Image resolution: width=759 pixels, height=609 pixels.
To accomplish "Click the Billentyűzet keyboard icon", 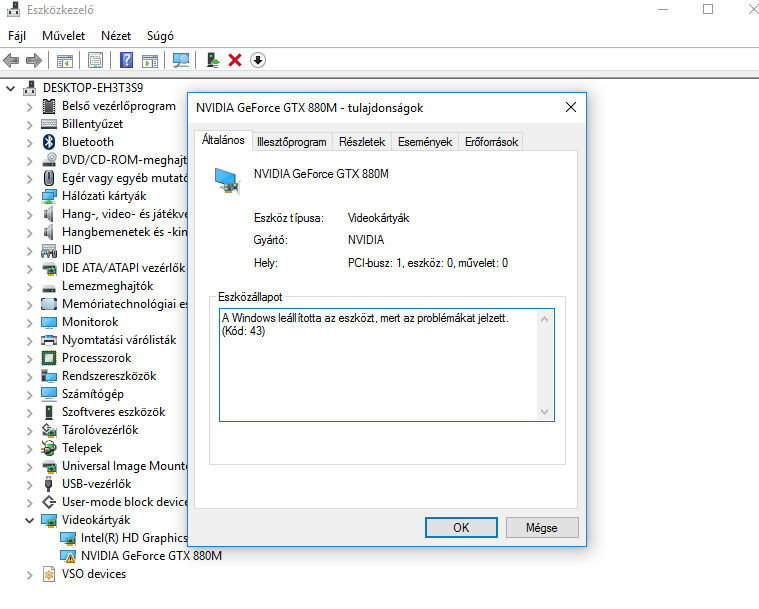I will coord(49,124).
